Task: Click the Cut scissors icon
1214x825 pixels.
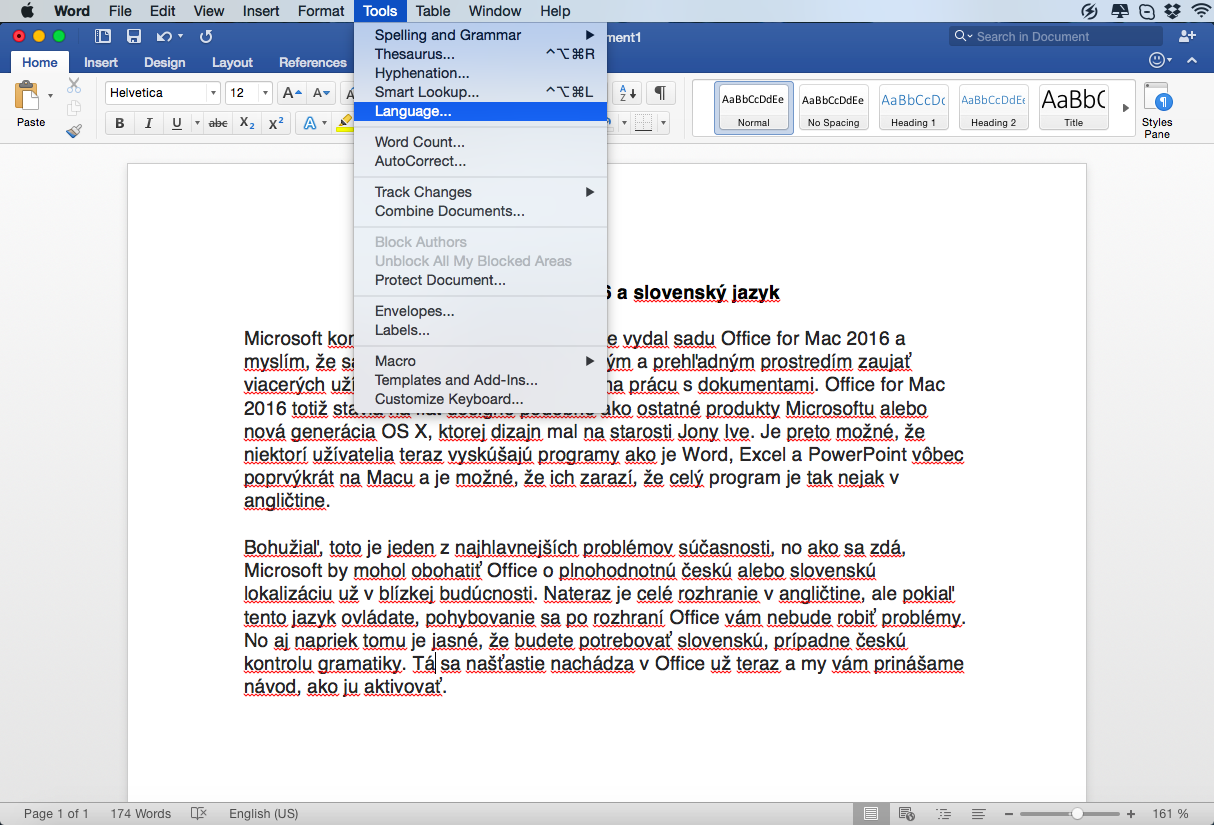Action: [74, 86]
